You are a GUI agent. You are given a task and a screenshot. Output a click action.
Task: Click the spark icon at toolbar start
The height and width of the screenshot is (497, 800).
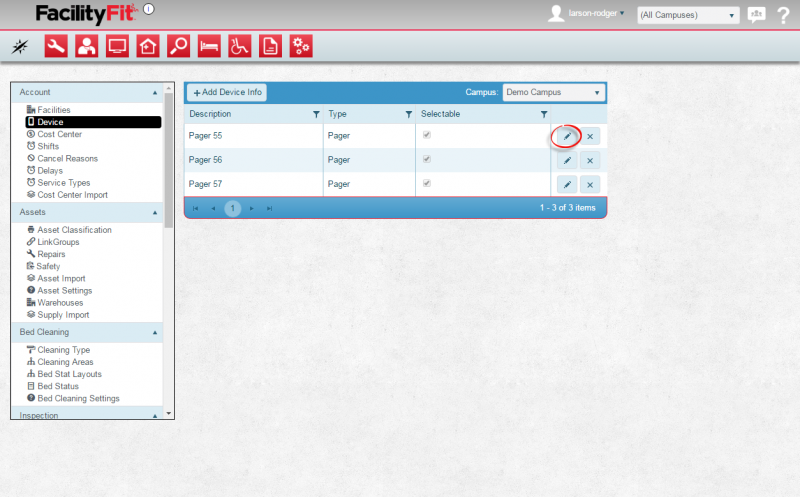point(20,46)
